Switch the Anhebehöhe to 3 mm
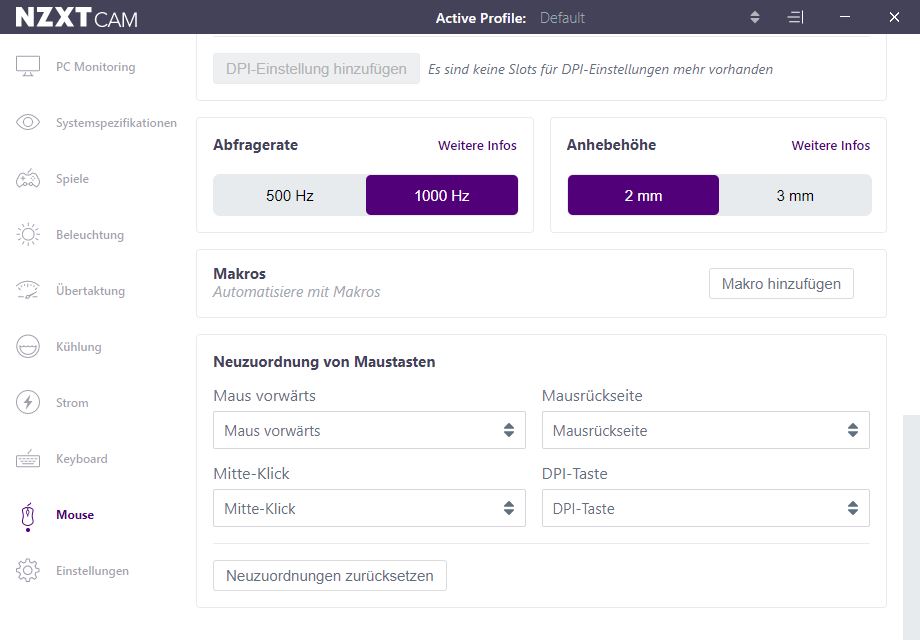The image size is (920, 640). pos(795,196)
